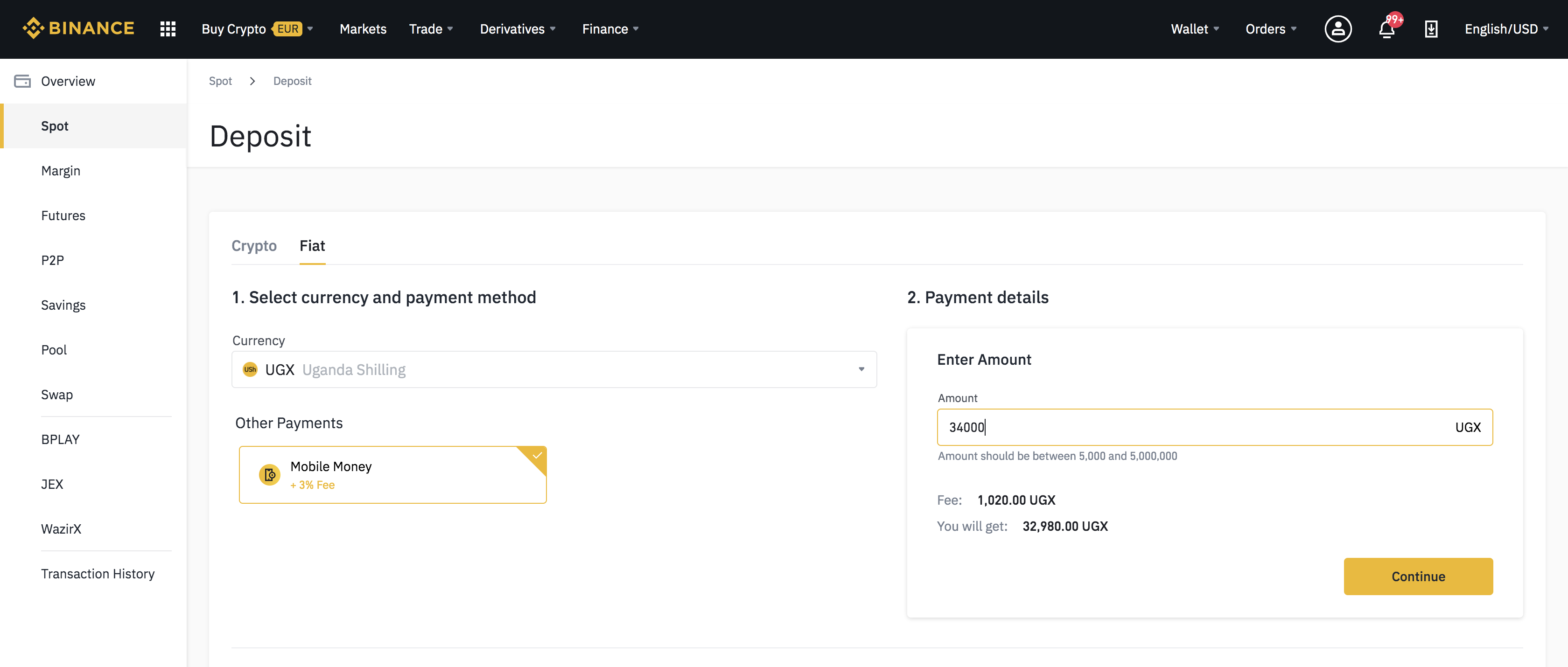Image resolution: width=1568 pixels, height=667 pixels.
Task: Open Markets in the top menu
Action: click(363, 28)
